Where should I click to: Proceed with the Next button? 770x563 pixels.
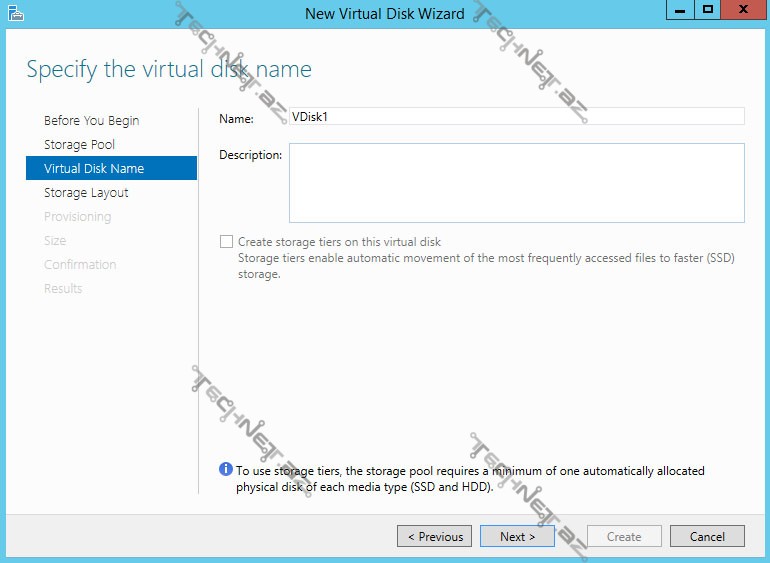tap(517, 537)
